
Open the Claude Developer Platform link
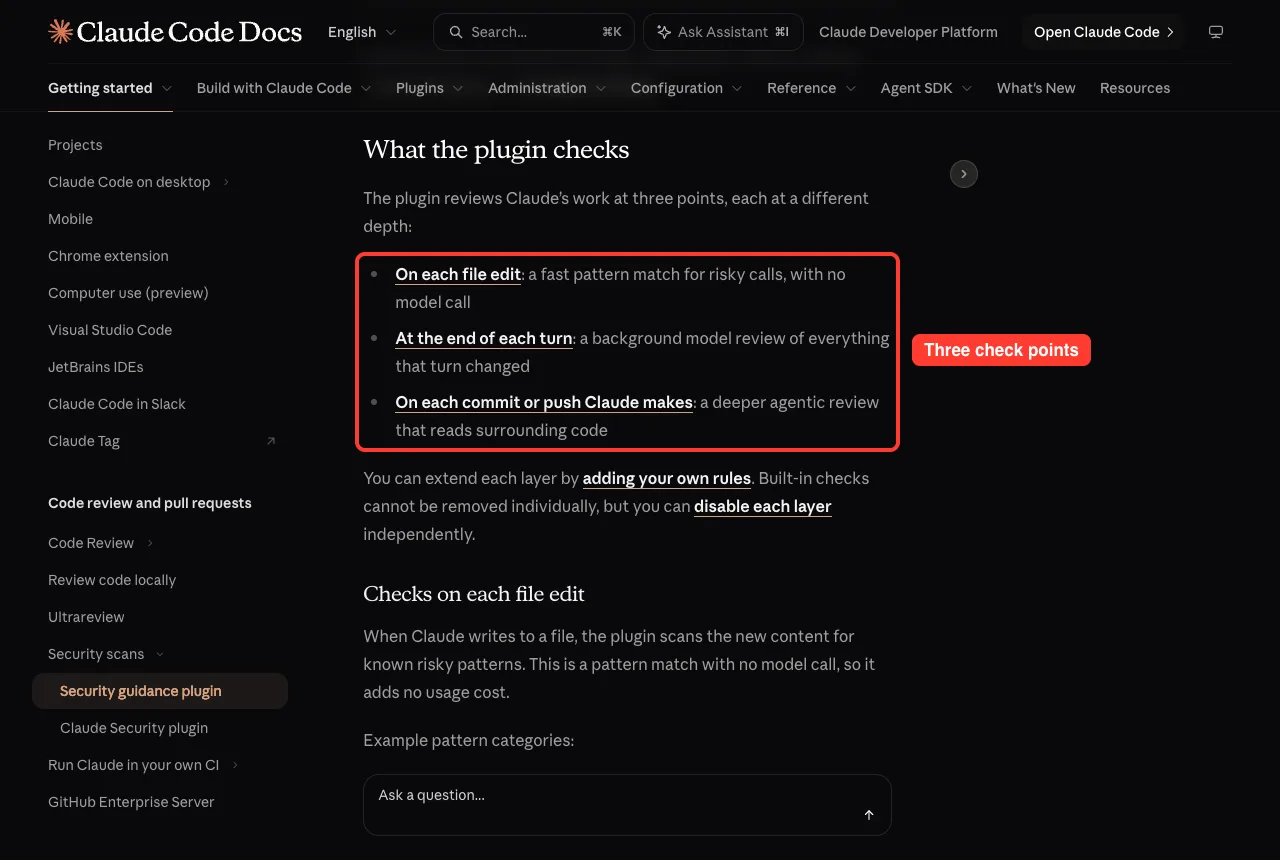(908, 32)
